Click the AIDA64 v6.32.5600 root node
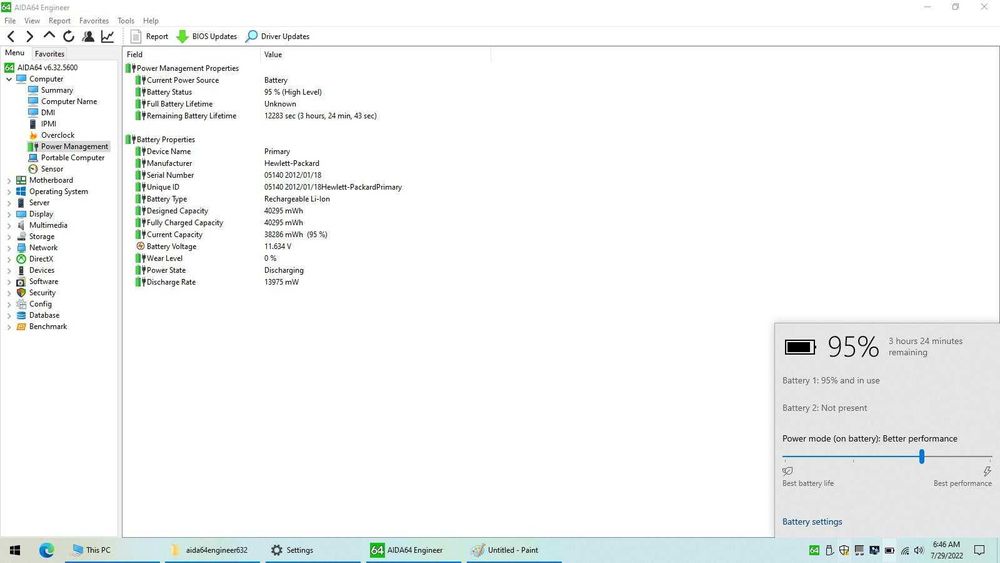 click(x=47, y=68)
